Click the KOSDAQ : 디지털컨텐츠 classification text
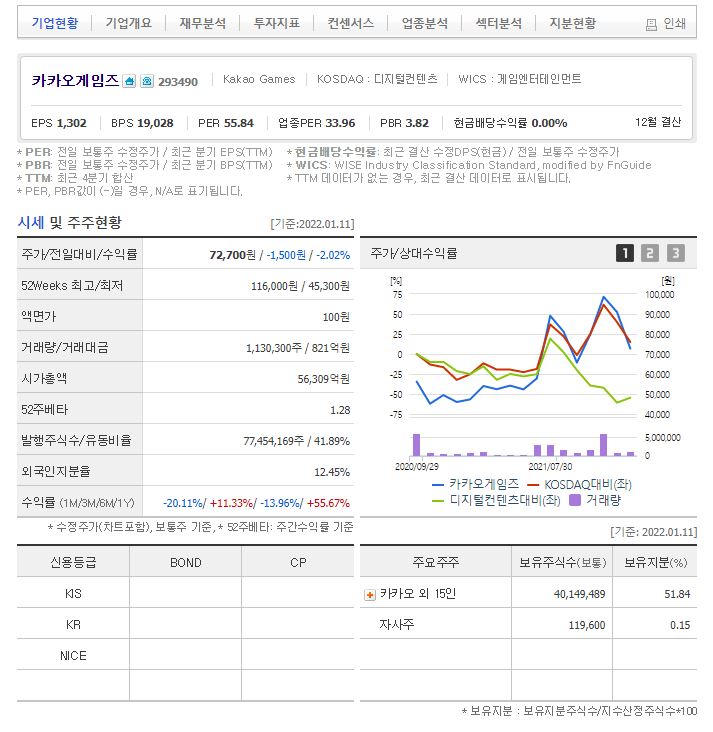 click(377, 79)
